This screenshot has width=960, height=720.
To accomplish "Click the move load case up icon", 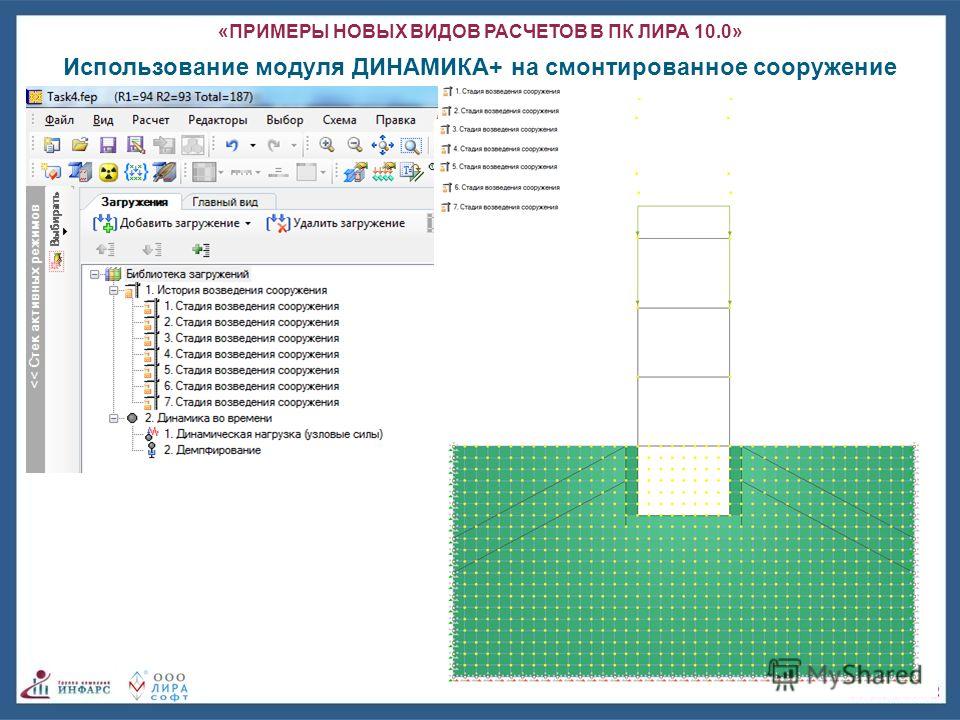I will [x=105, y=250].
